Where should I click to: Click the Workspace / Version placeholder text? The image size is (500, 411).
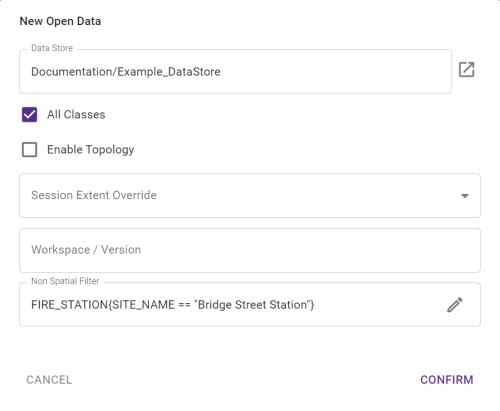coord(86,250)
